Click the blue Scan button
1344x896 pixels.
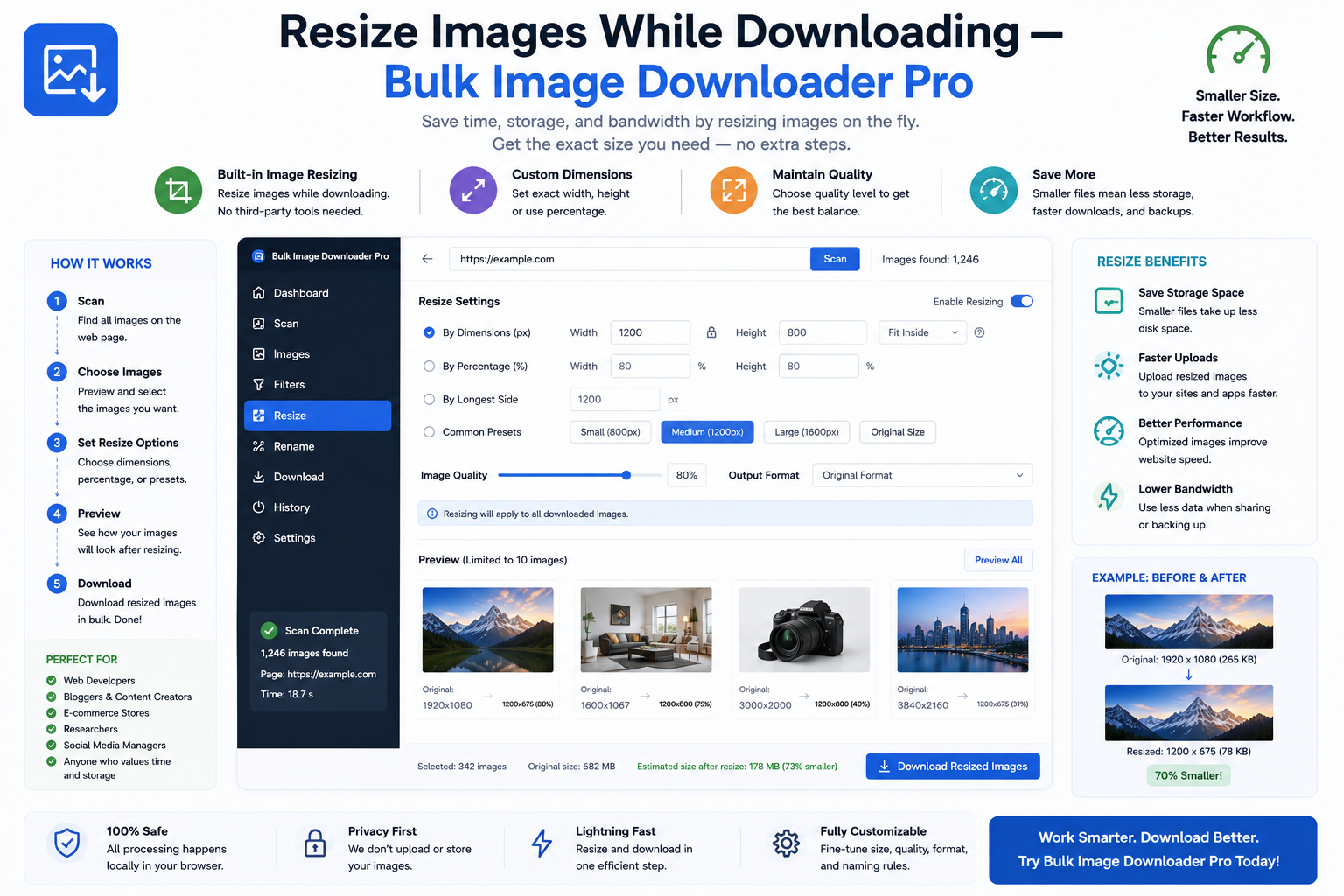click(835, 259)
